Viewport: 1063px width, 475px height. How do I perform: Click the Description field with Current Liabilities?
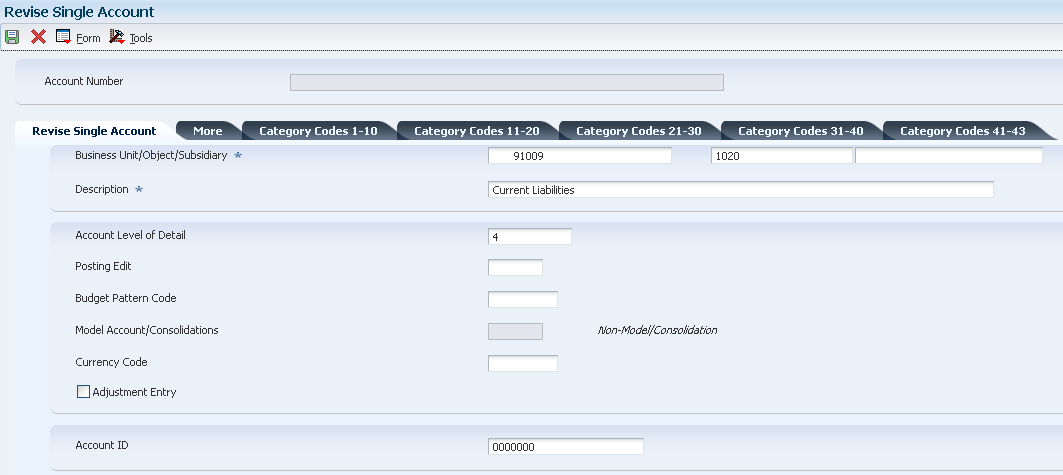740,190
